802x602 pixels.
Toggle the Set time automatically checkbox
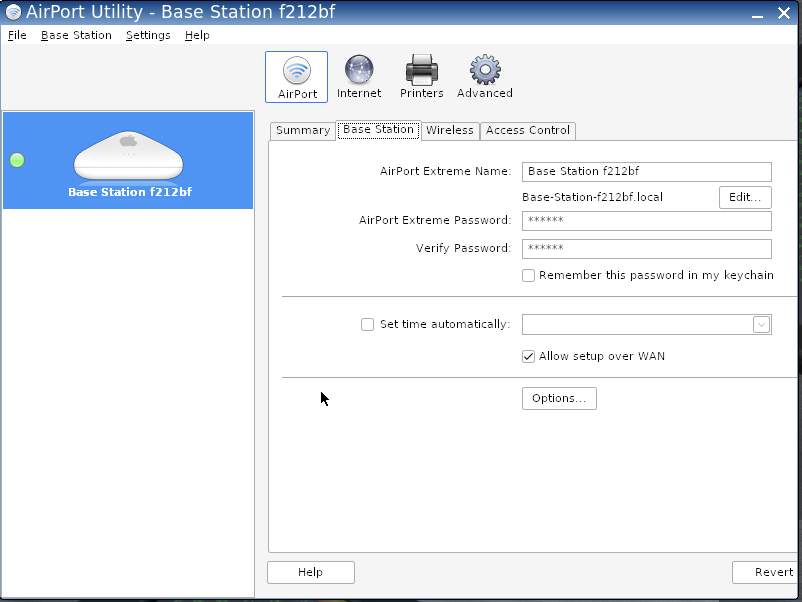coord(367,324)
